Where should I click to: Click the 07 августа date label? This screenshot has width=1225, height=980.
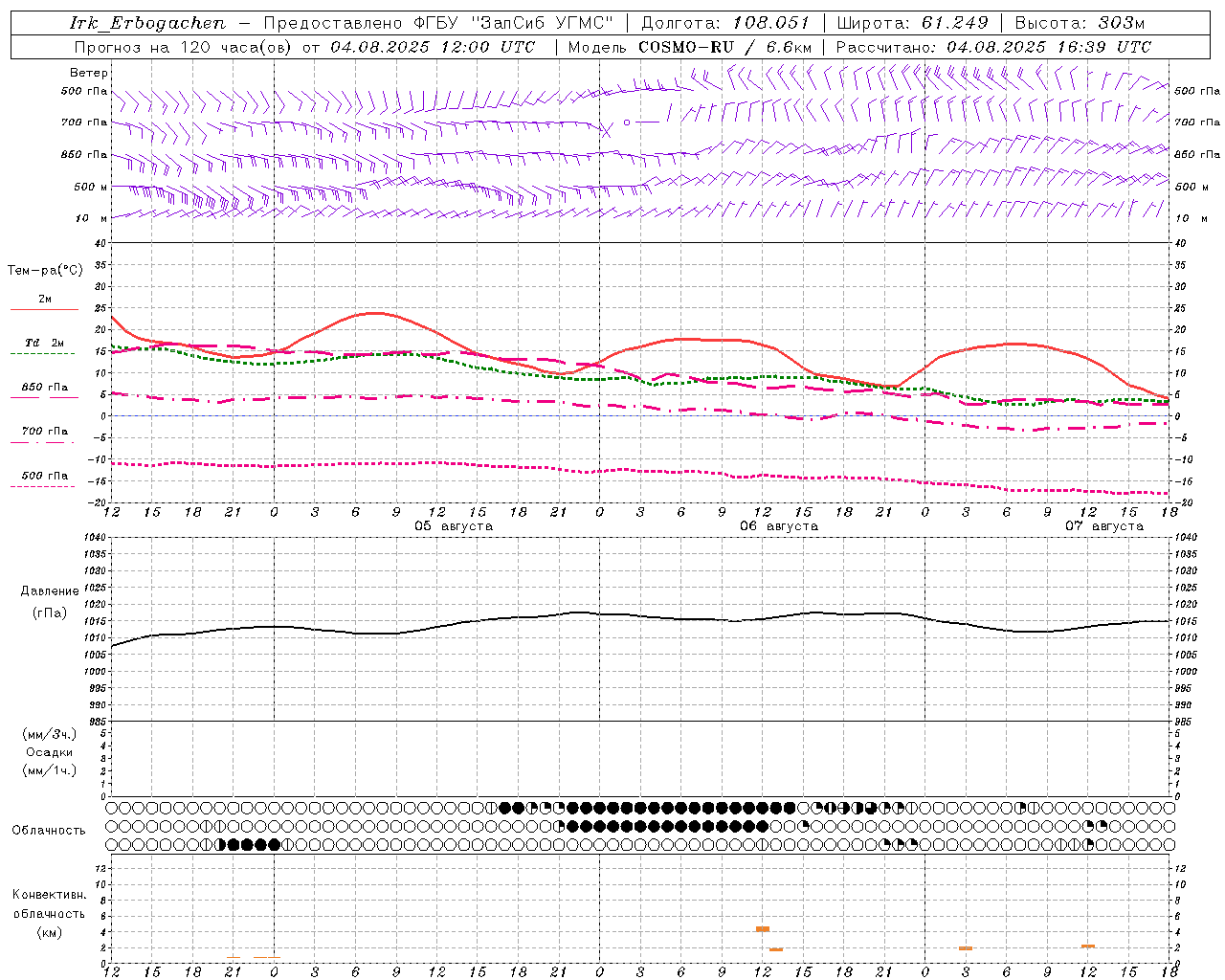pos(1104,526)
